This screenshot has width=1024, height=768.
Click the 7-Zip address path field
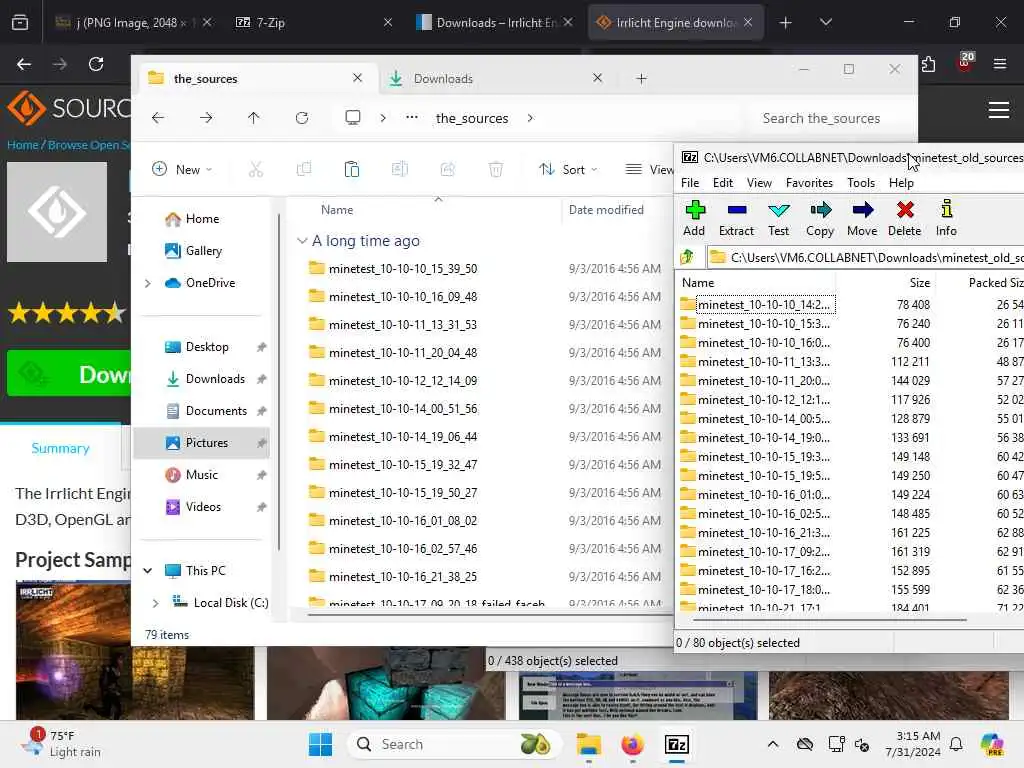tap(865, 257)
